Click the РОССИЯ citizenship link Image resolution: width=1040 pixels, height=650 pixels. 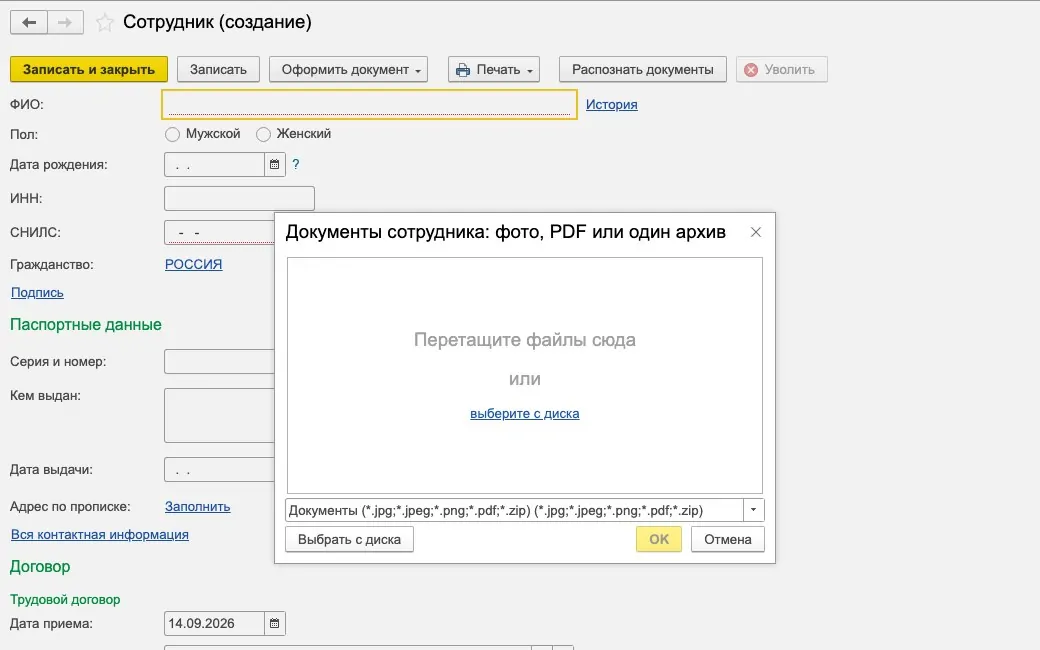pos(194,264)
